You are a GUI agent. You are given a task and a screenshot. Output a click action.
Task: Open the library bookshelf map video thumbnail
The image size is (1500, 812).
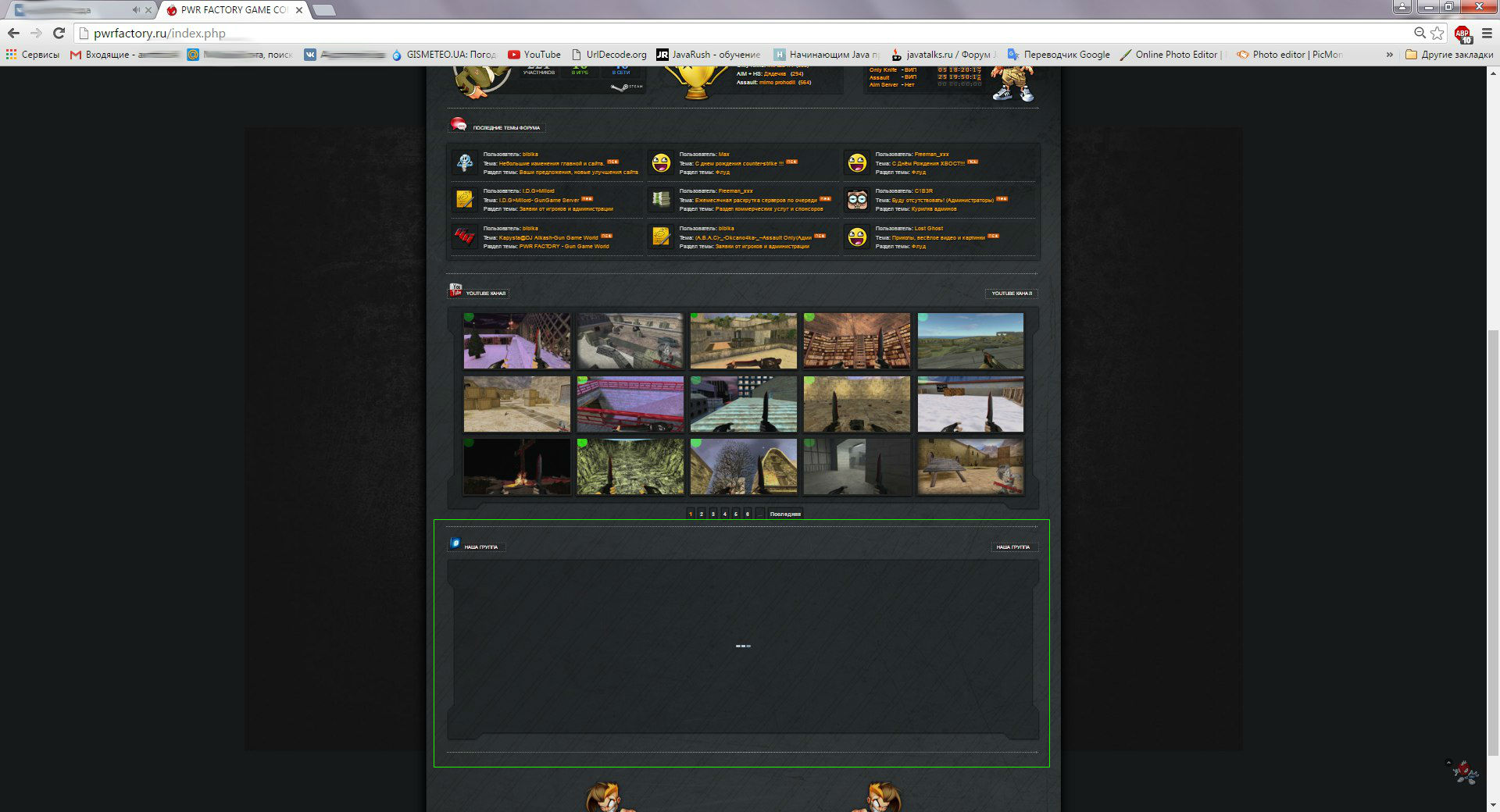[x=857, y=341]
